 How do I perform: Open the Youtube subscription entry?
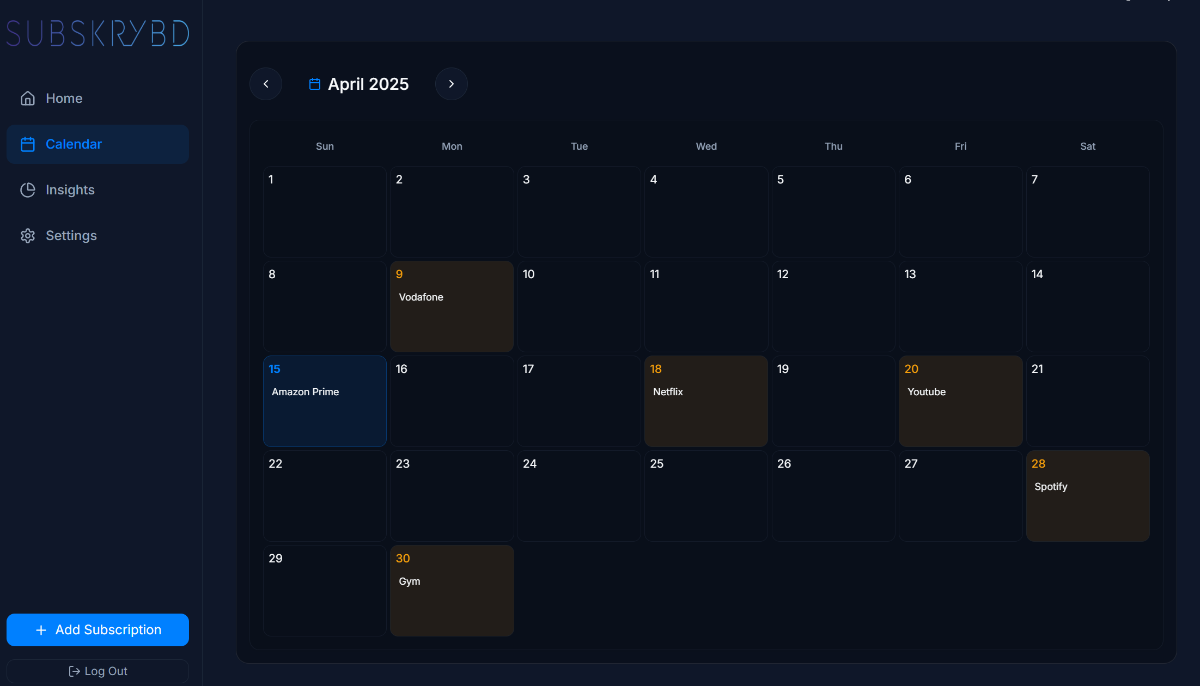click(x=926, y=392)
